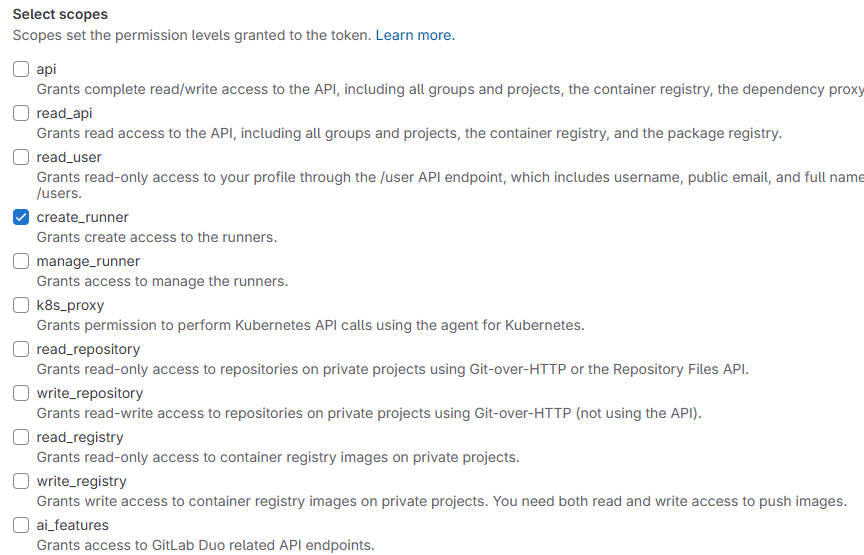Click the "k8s_proxy" label text
864x555 pixels.
70,306
